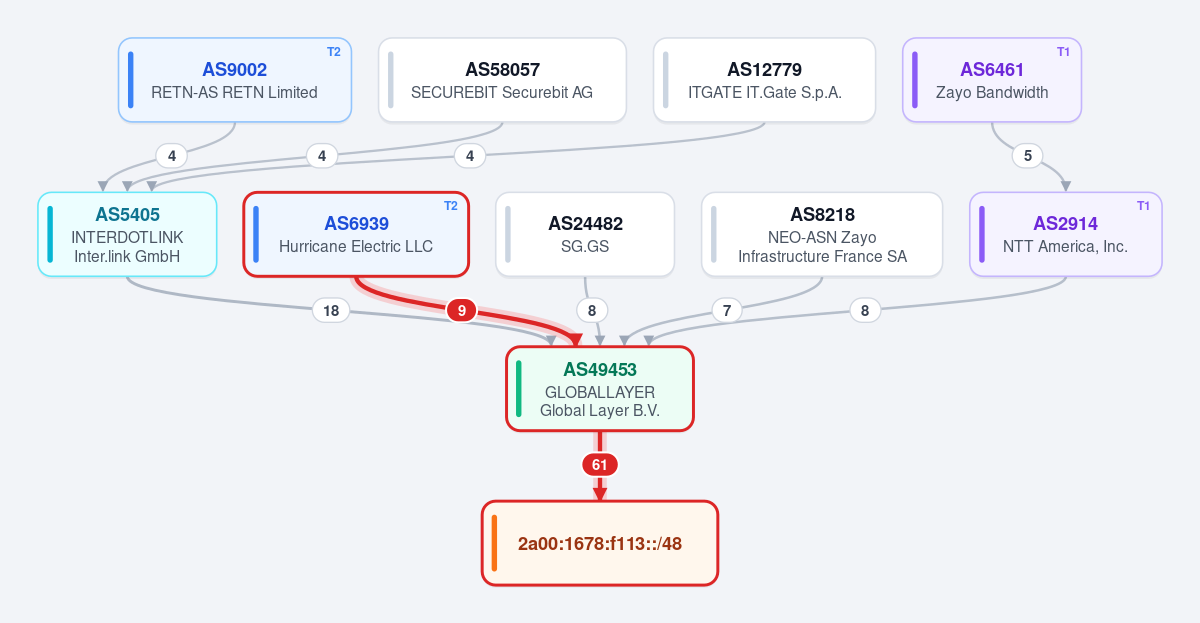
Task: Click the T2 badge on AS6939
Action: [451, 206]
